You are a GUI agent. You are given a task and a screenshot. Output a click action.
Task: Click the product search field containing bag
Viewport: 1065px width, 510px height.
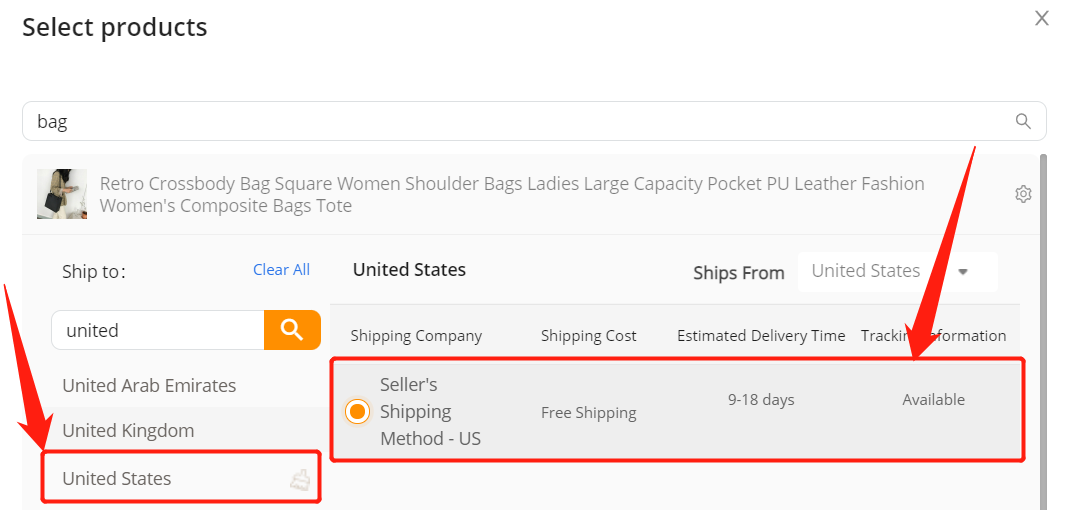click(x=534, y=122)
